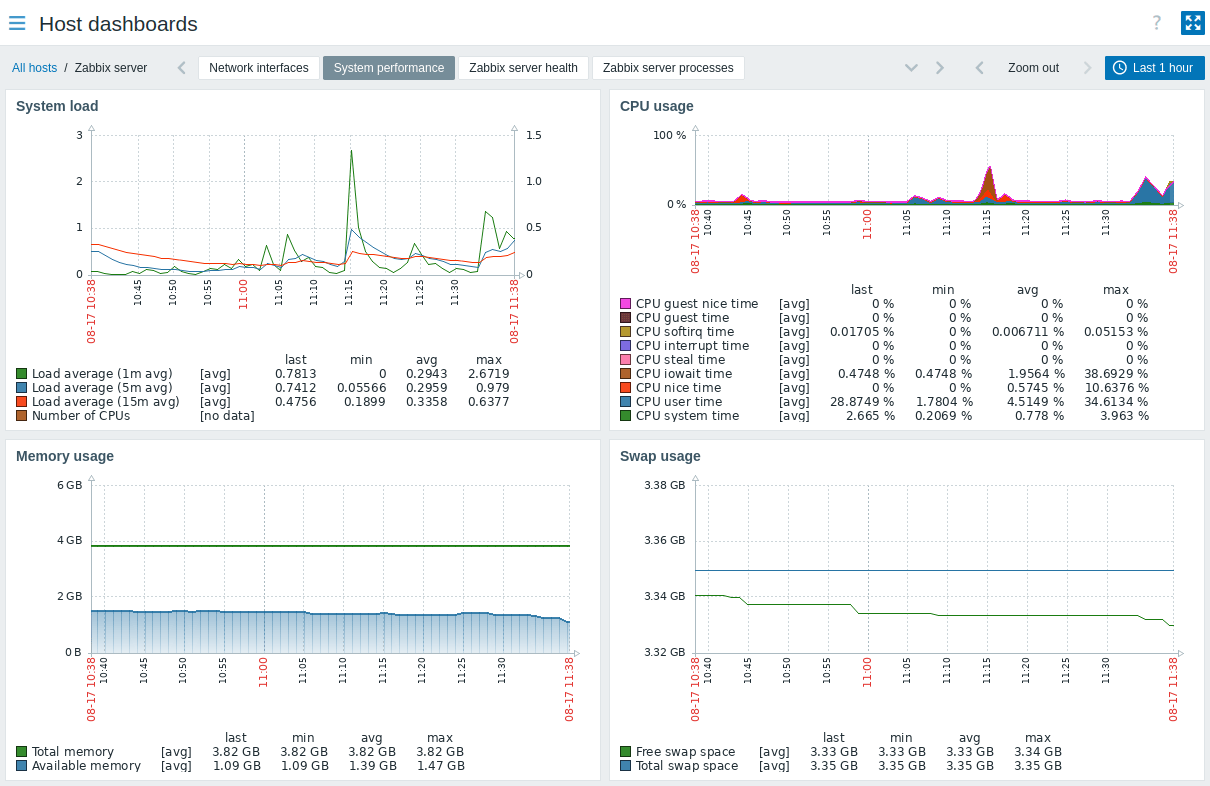The width and height of the screenshot is (1210, 786).
Task: Switch to the Network interfaces dashboard tab
Action: tap(259, 67)
